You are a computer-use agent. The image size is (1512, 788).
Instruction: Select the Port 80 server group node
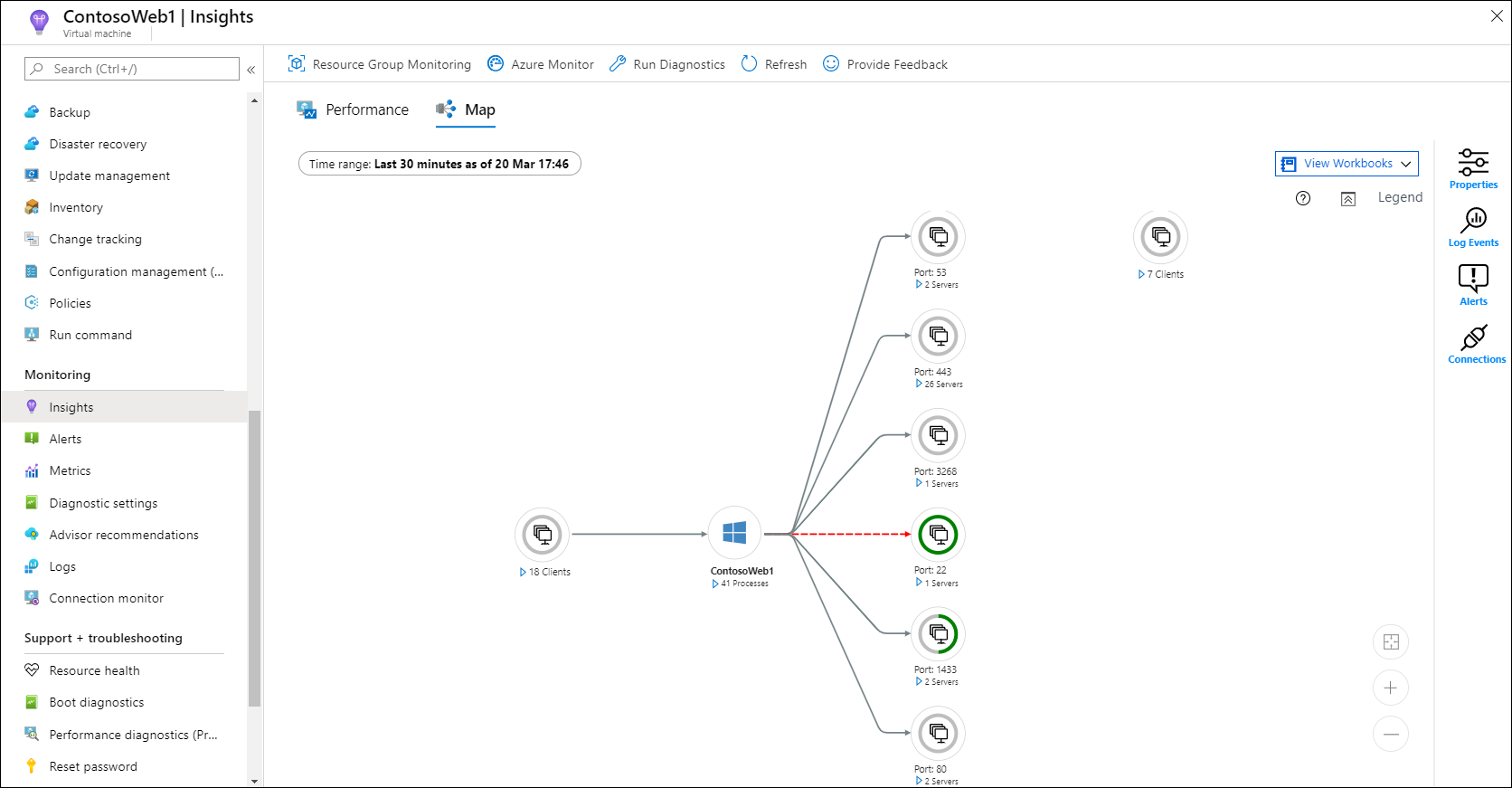click(x=939, y=733)
